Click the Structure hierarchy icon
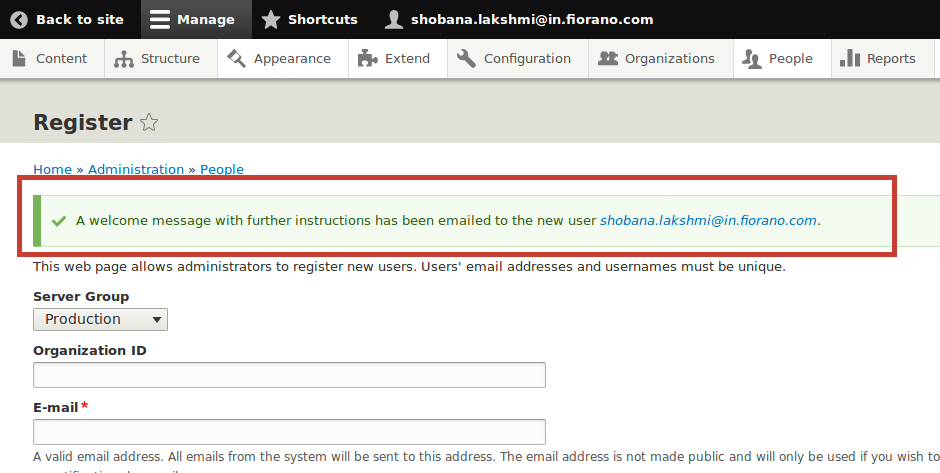Image resolution: width=940 pixels, height=473 pixels. point(123,59)
